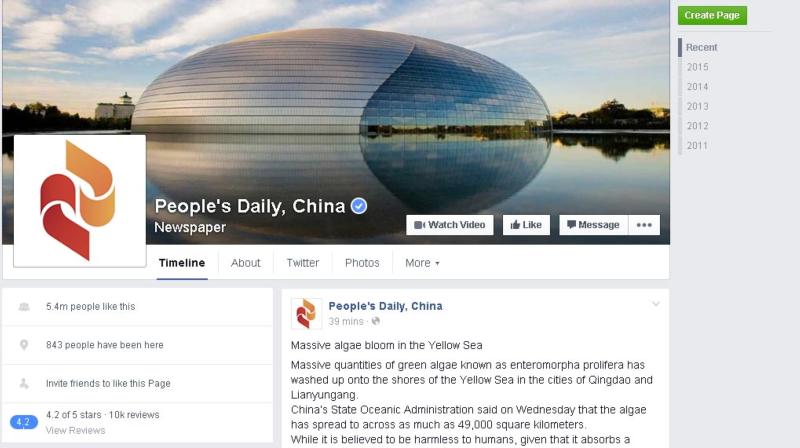The height and width of the screenshot is (448, 800).
Task: Open the three-dots more options button
Action: click(x=644, y=225)
